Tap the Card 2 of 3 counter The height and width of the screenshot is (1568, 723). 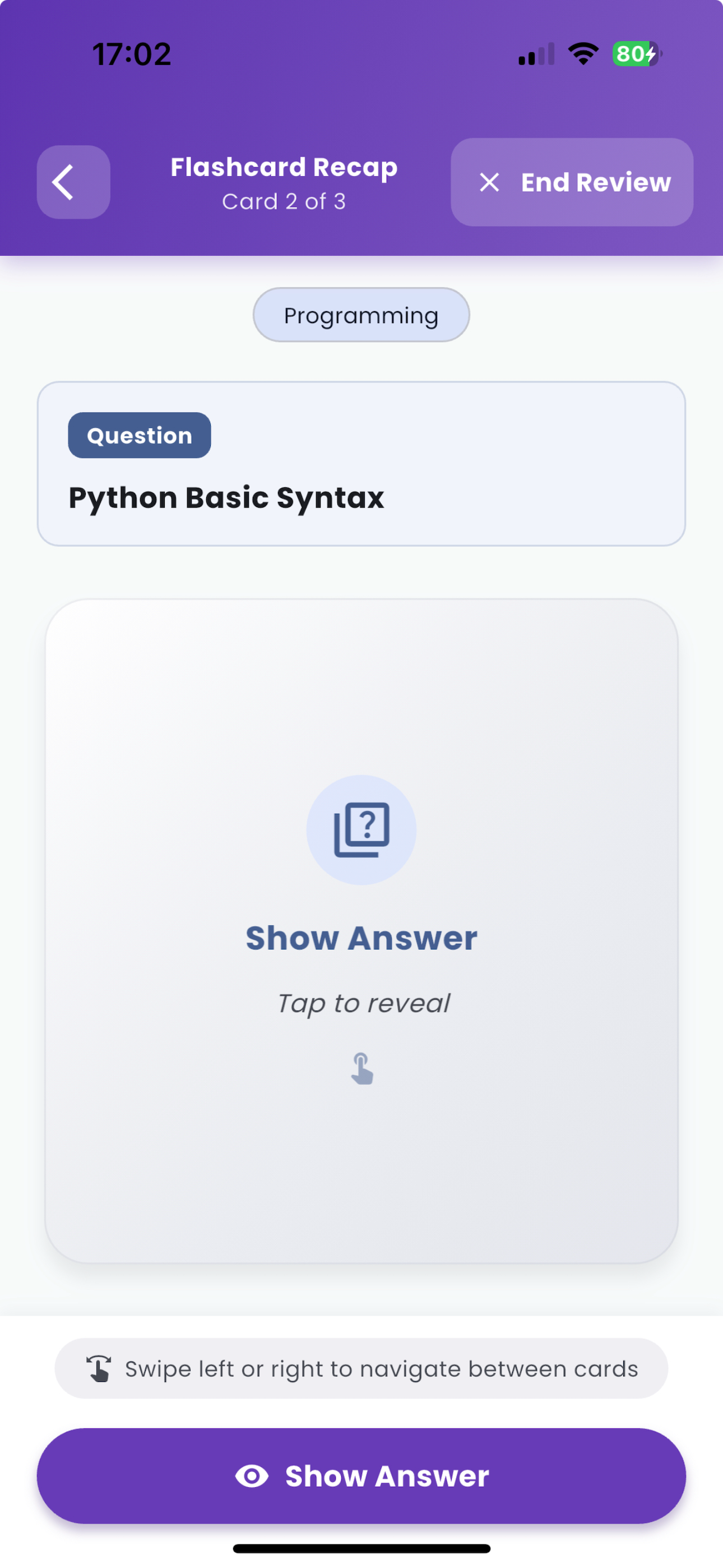(x=284, y=201)
